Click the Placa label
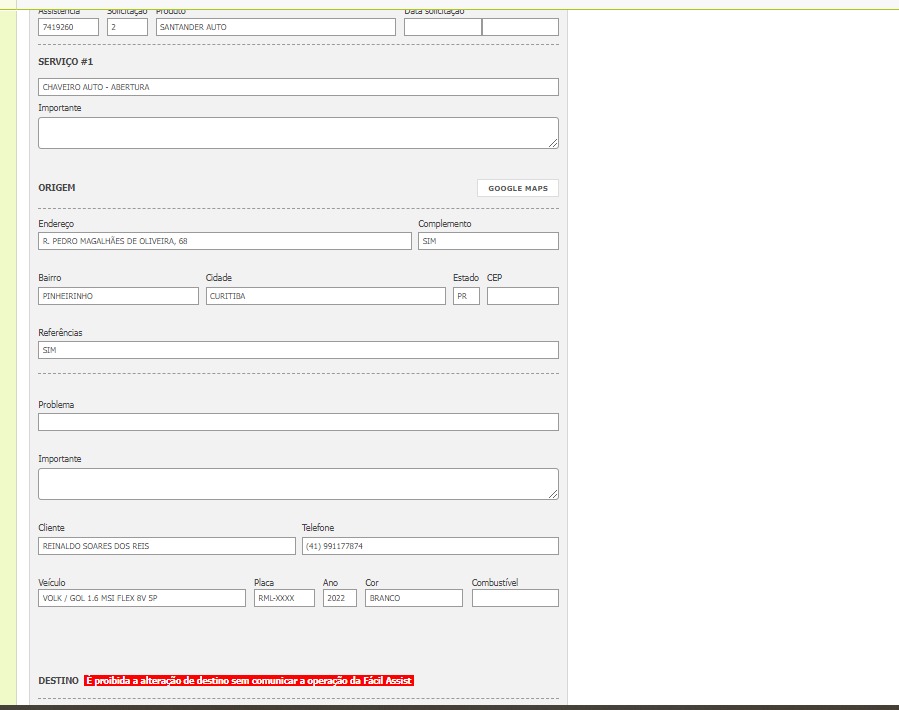Image resolution: width=899 pixels, height=710 pixels. [x=264, y=583]
